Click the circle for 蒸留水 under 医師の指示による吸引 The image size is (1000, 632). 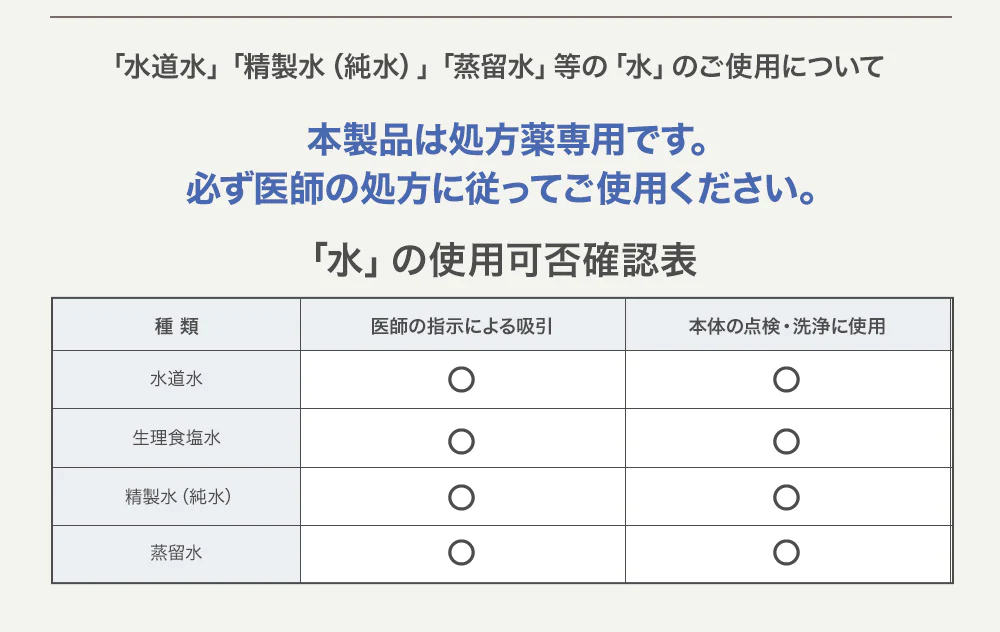click(x=461, y=553)
